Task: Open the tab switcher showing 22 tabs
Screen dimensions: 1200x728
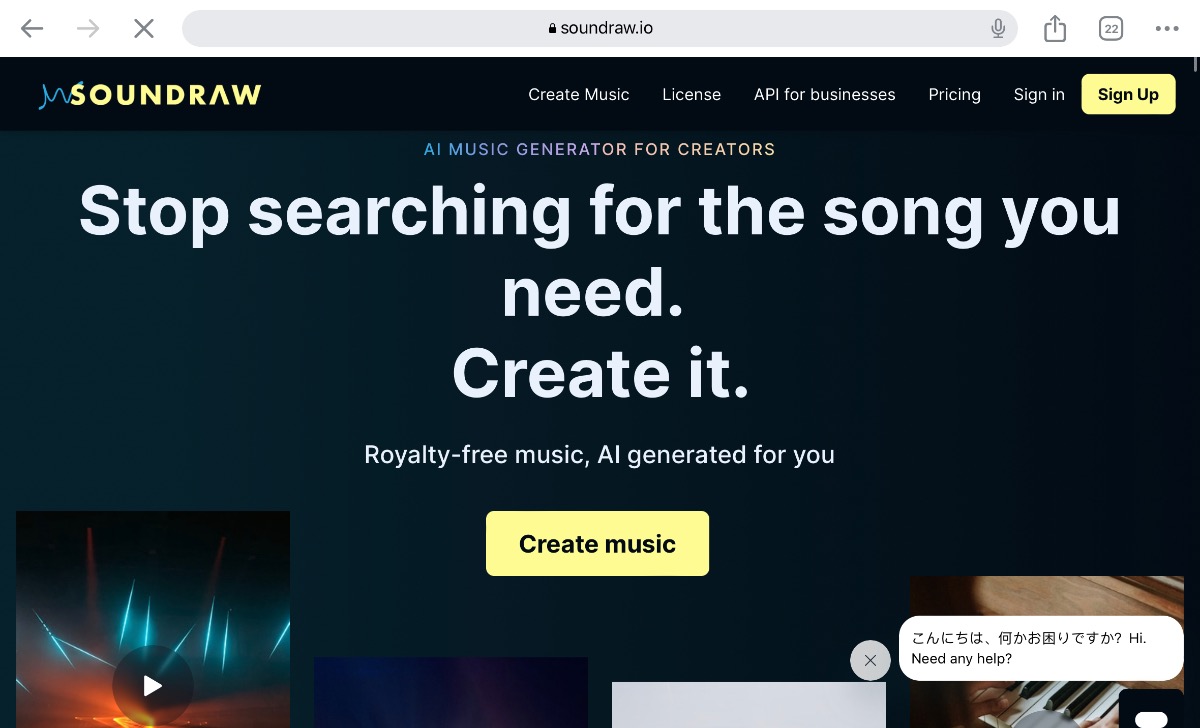Action: click(x=1111, y=28)
